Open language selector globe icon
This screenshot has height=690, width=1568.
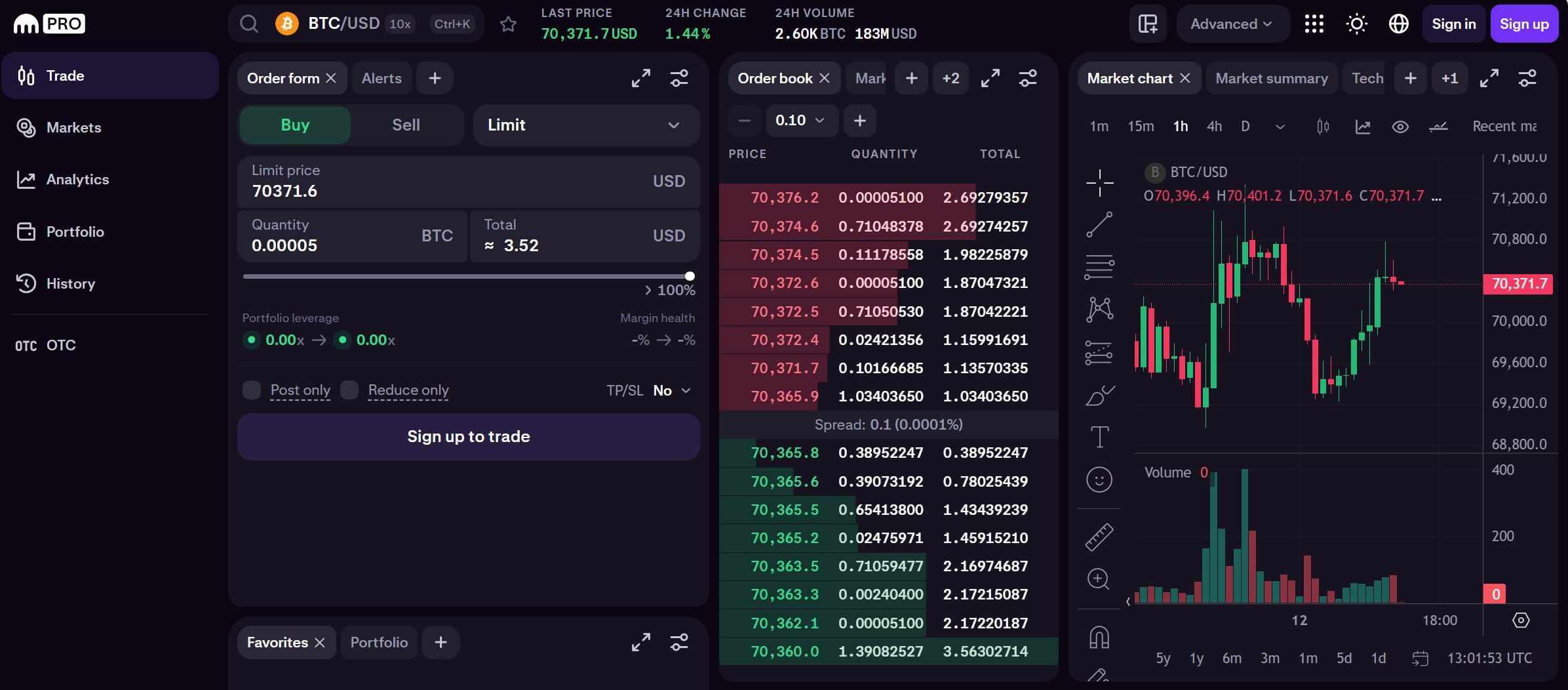1398,24
